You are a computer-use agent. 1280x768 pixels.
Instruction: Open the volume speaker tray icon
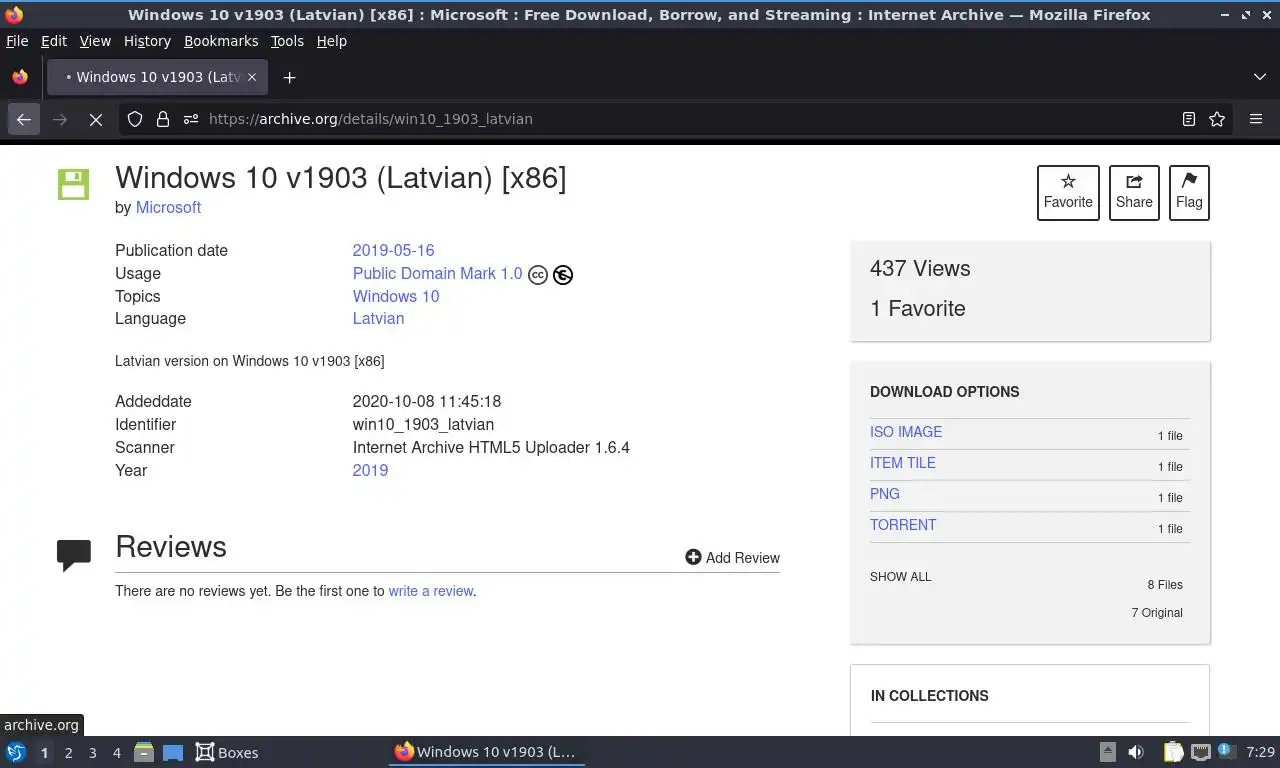tap(1136, 752)
